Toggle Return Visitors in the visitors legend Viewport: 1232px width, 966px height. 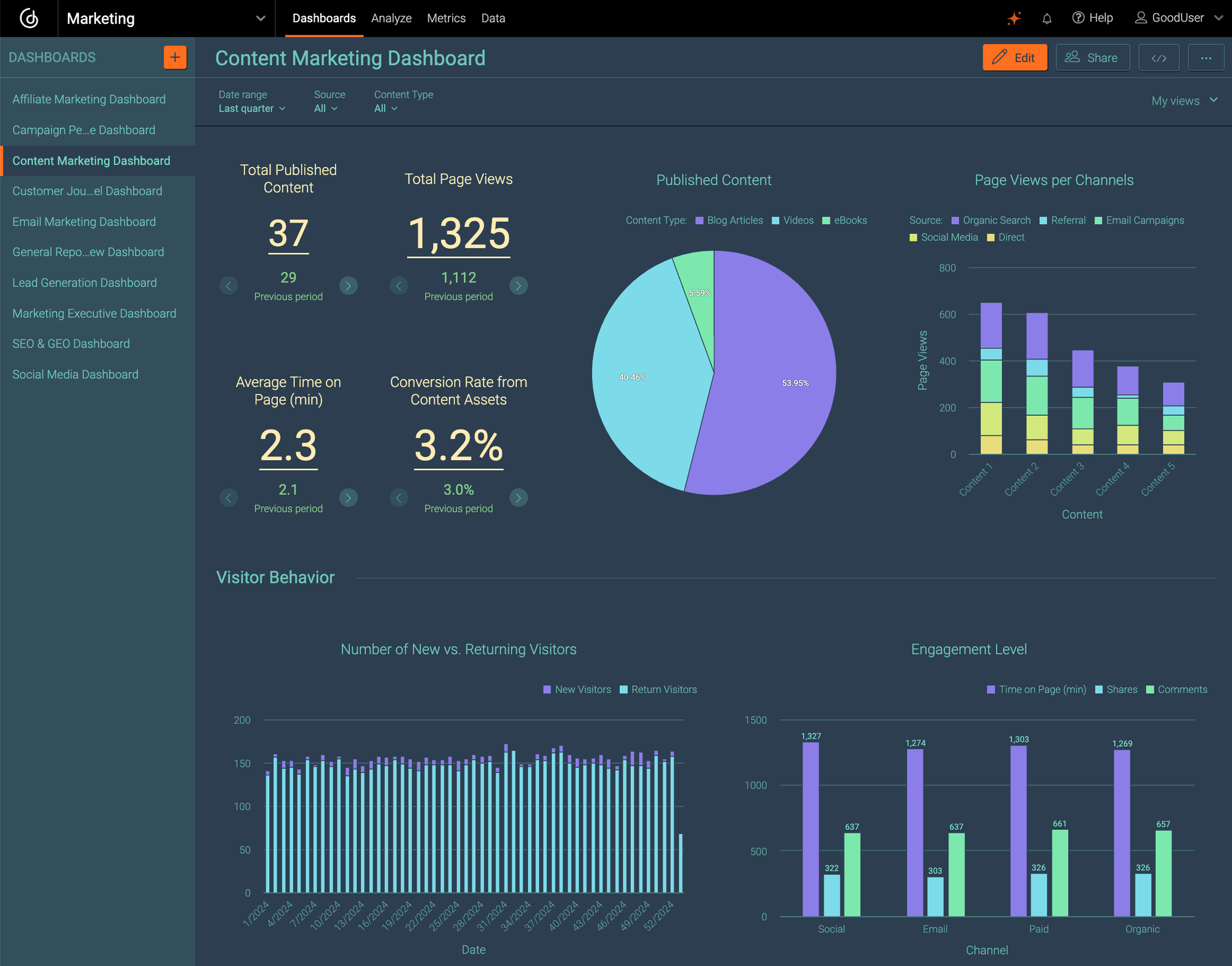click(658, 689)
